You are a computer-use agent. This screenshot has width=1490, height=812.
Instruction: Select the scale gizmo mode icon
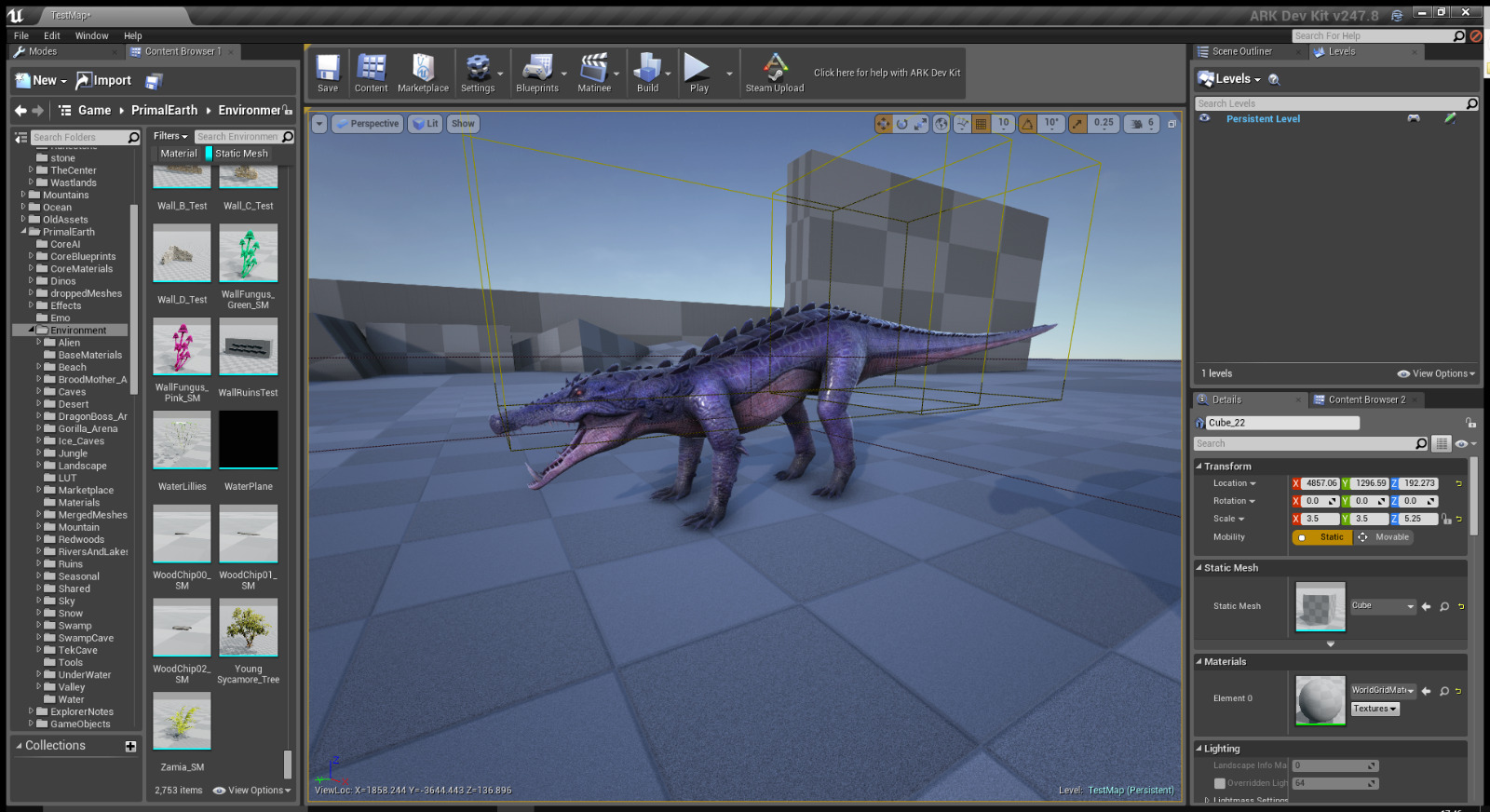point(920,123)
